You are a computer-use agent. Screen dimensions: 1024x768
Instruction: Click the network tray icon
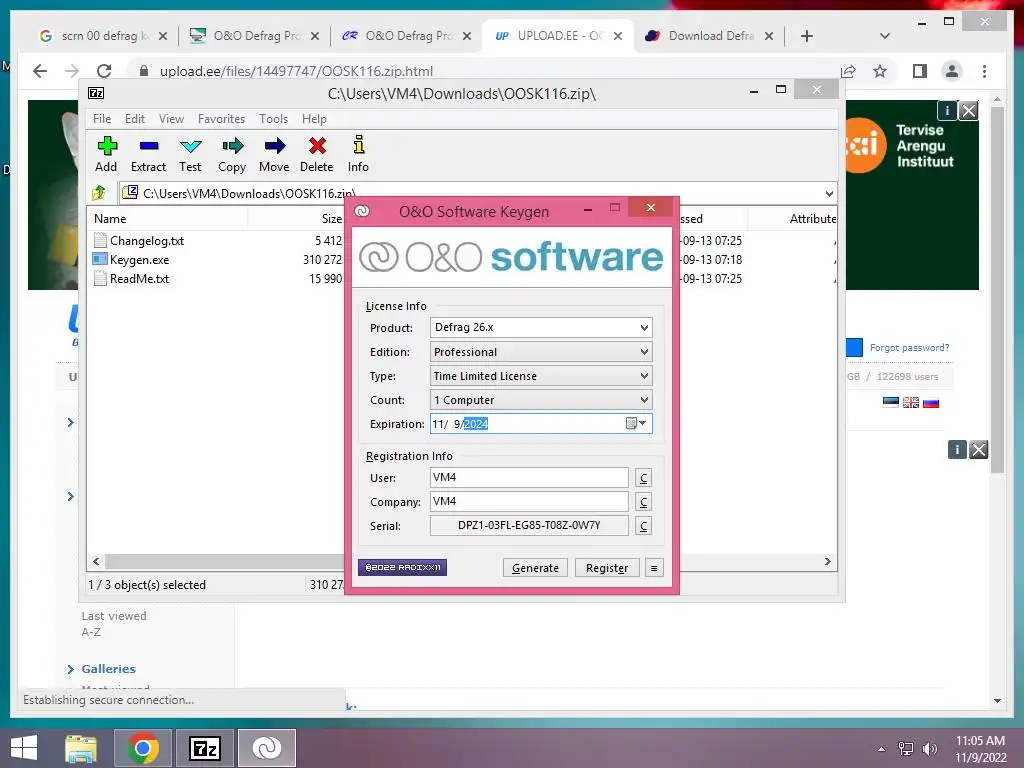tap(906, 749)
